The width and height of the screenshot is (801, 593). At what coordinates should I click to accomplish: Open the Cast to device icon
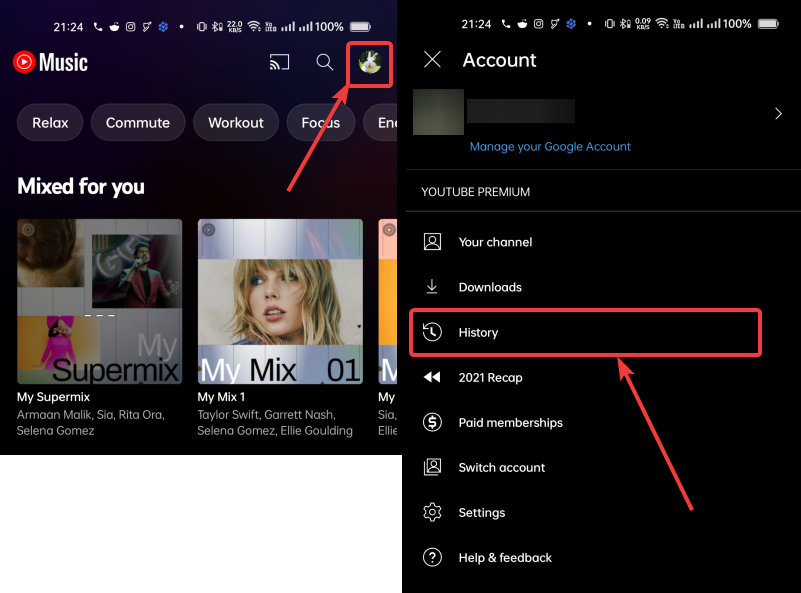click(279, 62)
